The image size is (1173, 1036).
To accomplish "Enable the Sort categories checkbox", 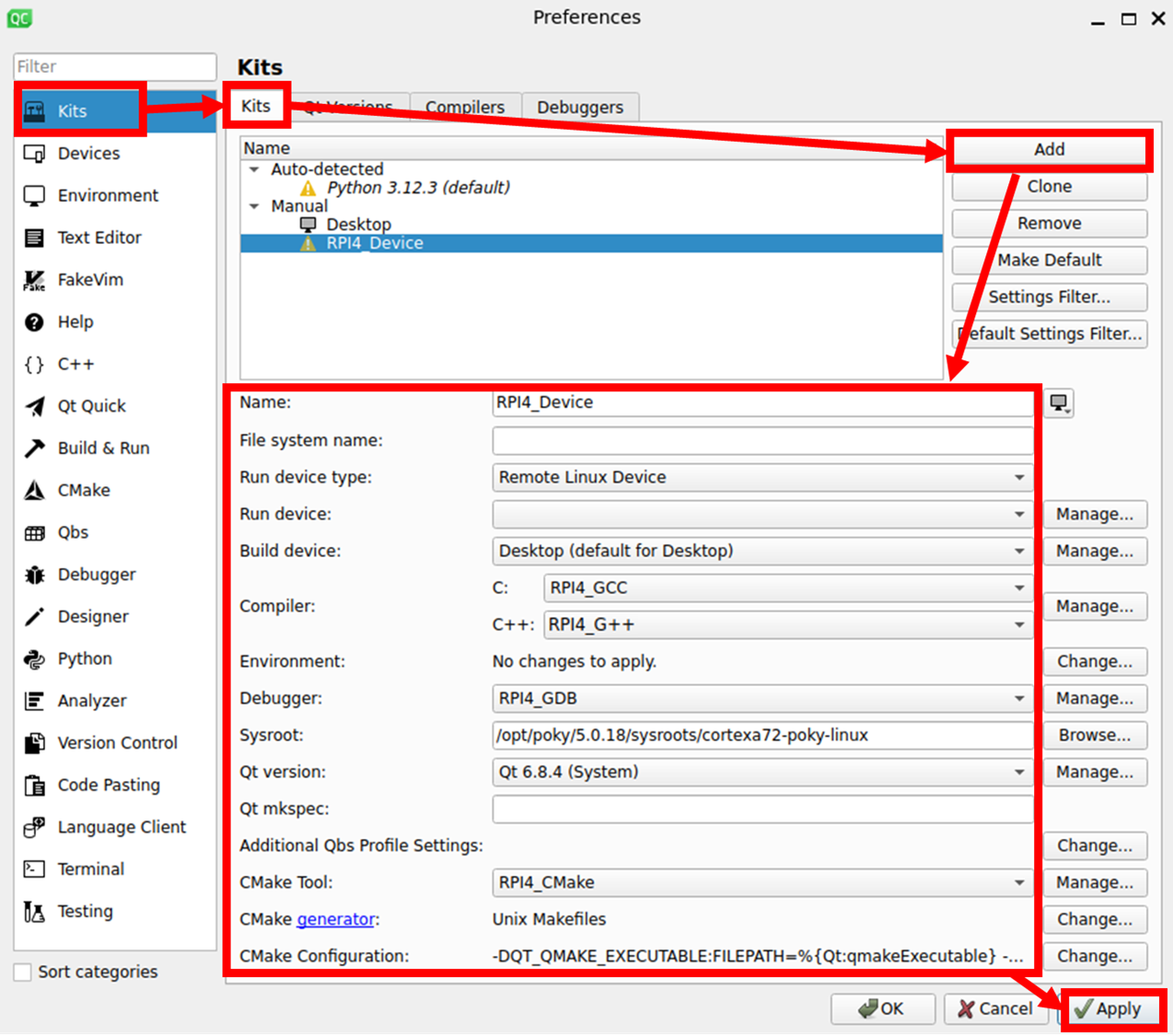I will (23, 972).
